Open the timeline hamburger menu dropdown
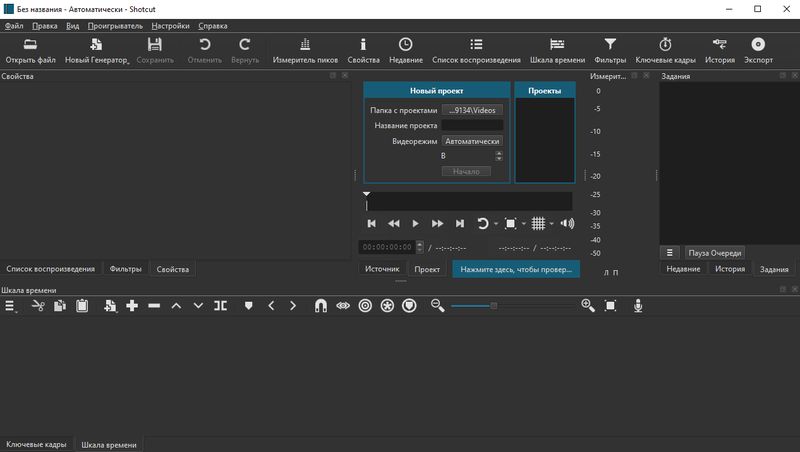The width and height of the screenshot is (800, 452). pos(11,306)
